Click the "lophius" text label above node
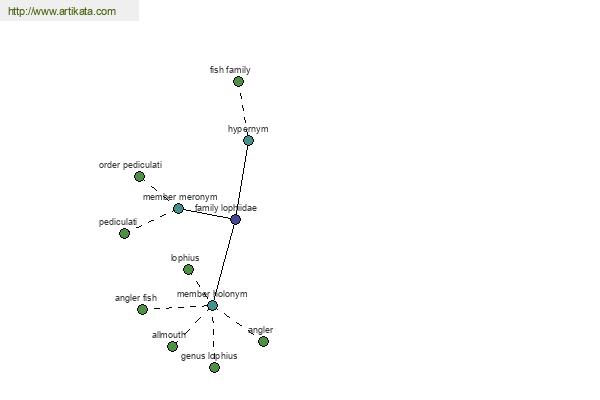This screenshot has width=600, height=400. pyautogui.click(x=184, y=258)
